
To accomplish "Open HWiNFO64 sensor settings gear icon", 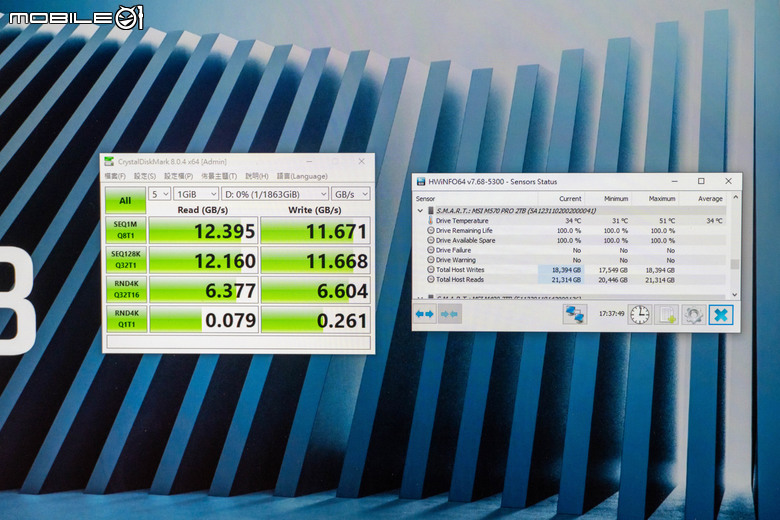I will 693,315.
